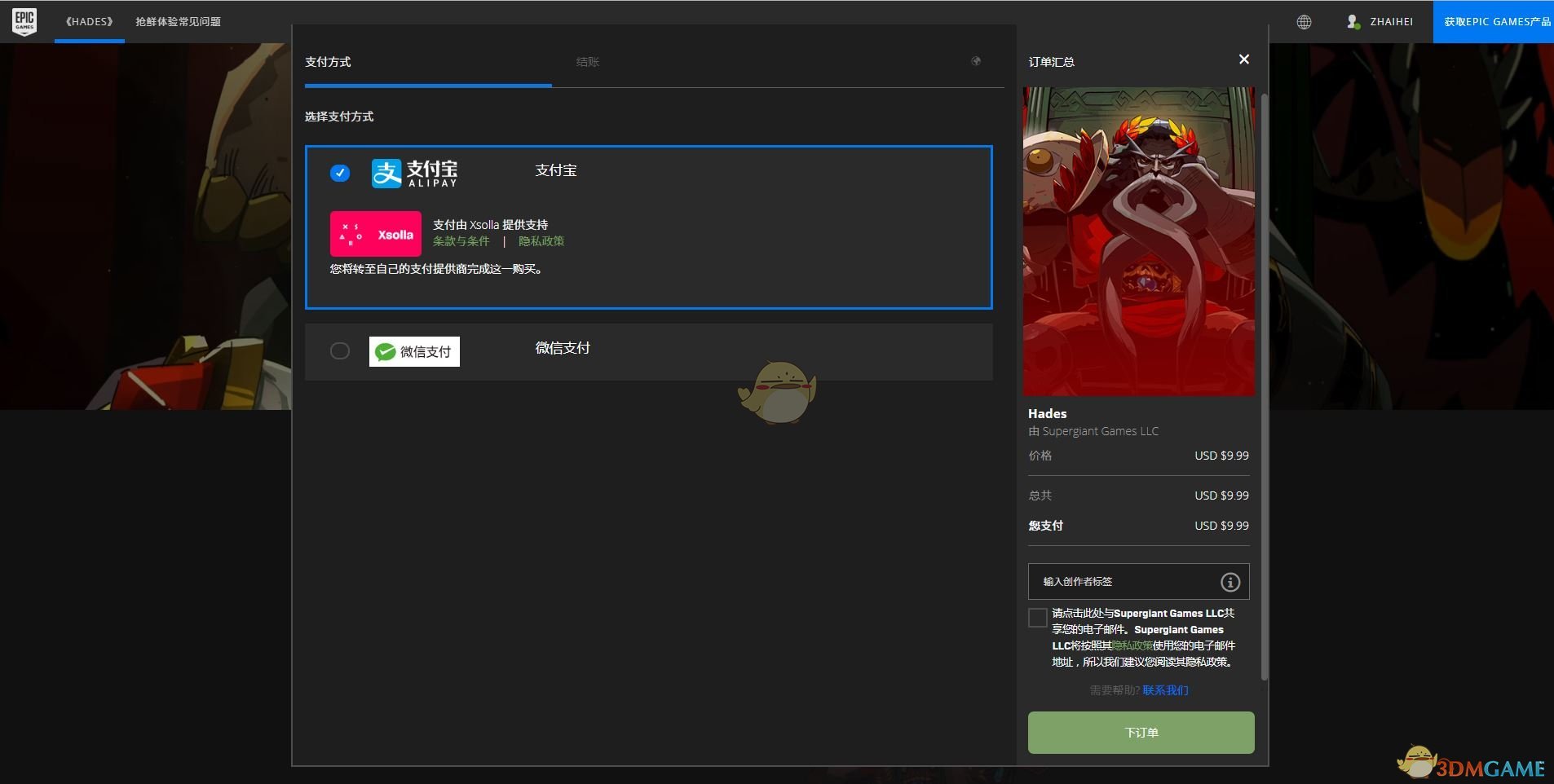Click the green 下订单 button
Viewport: 1554px width, 784px height.
[1141, 733]
